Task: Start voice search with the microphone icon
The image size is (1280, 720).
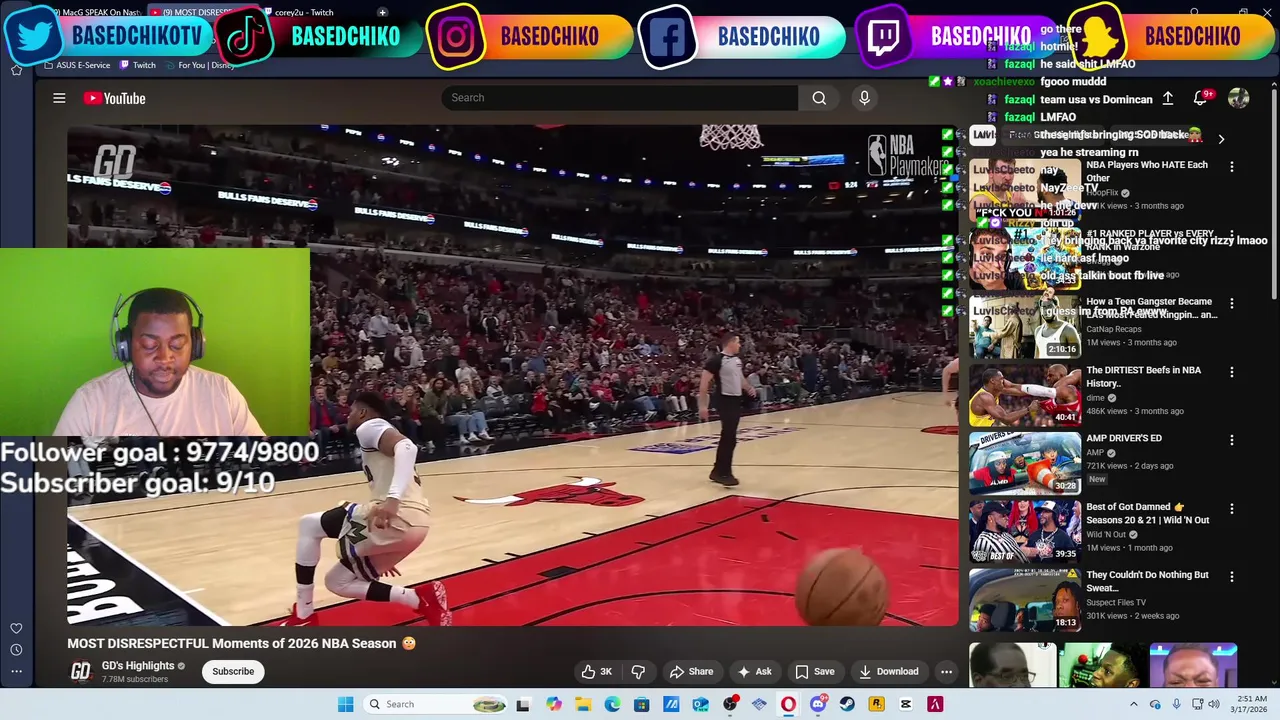Action: 864,98
